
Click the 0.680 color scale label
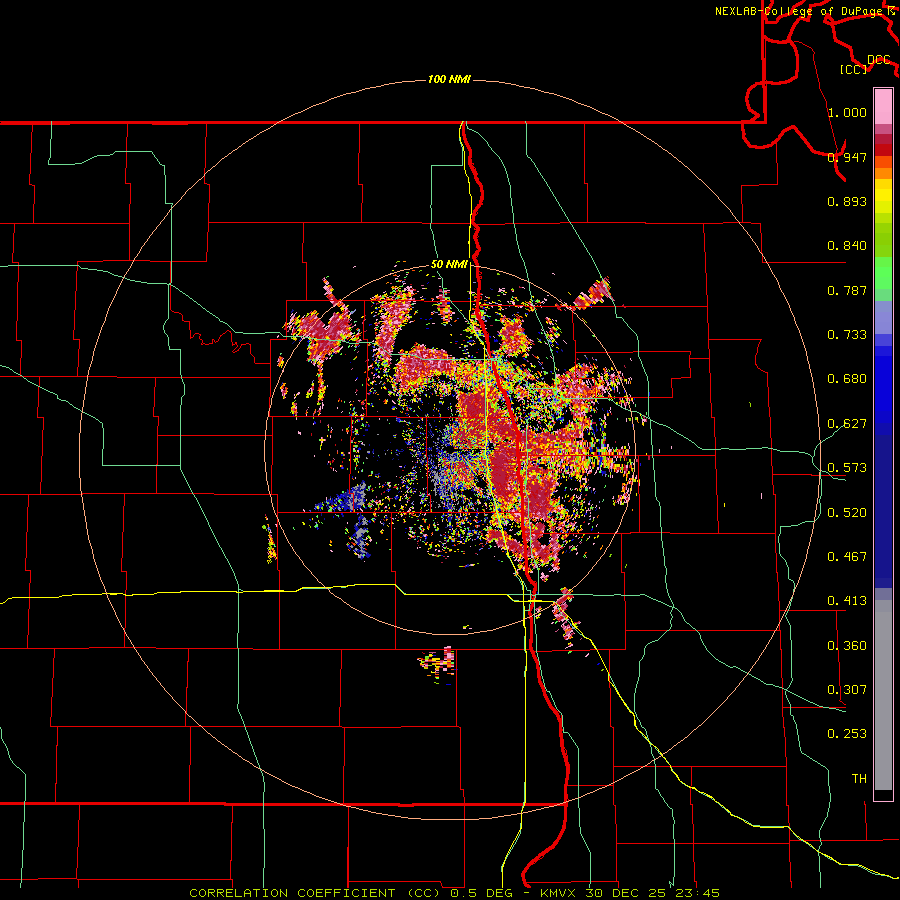tap(847, 379)
